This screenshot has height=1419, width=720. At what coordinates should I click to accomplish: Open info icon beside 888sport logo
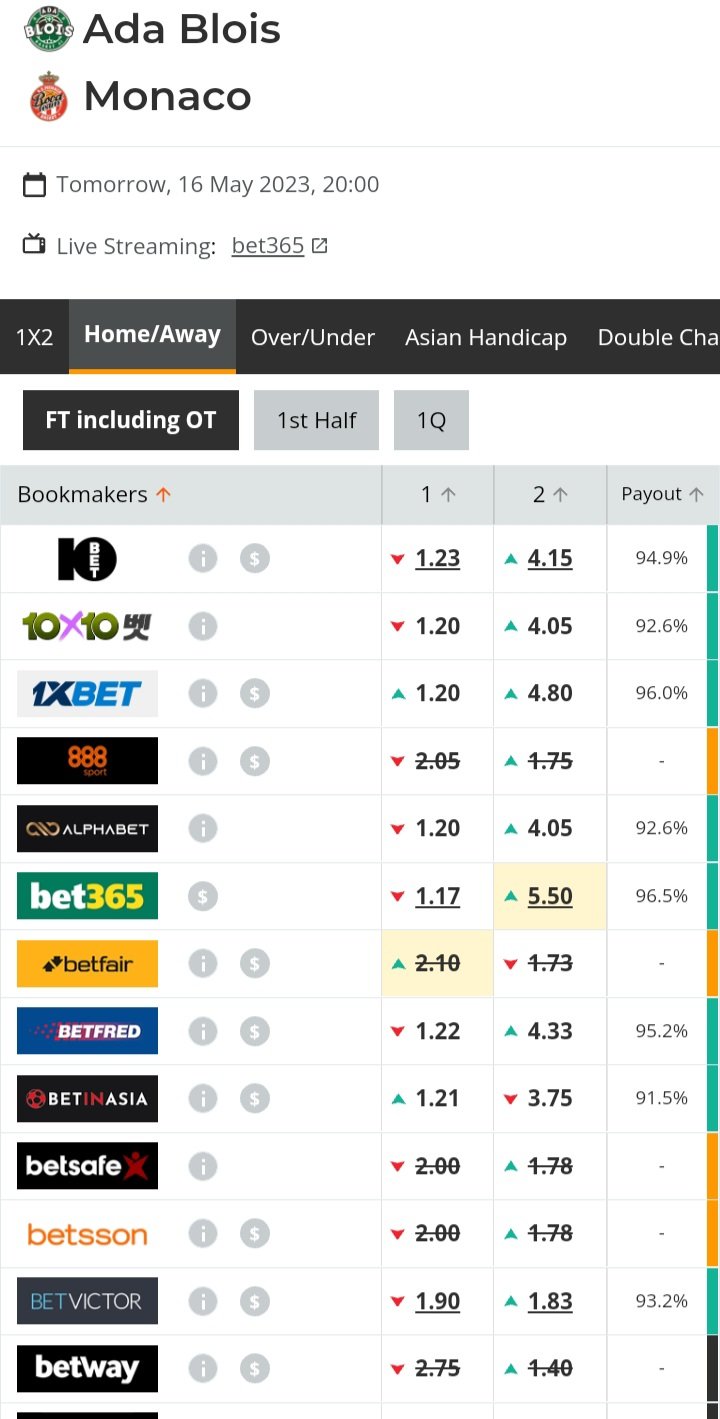203,761
